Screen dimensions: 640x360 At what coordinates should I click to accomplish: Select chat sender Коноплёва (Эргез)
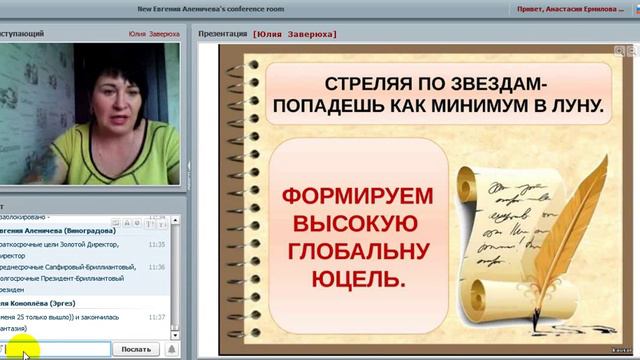pos(38,303)
